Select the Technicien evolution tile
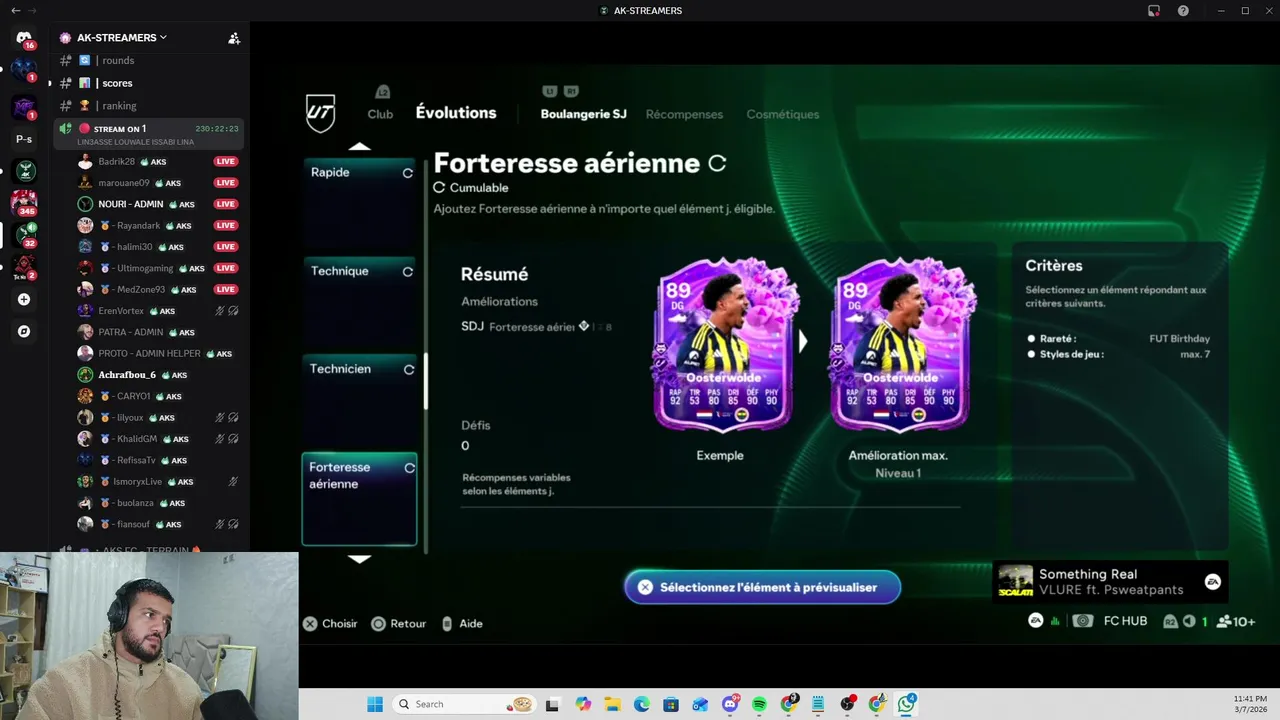 (359, 400)
